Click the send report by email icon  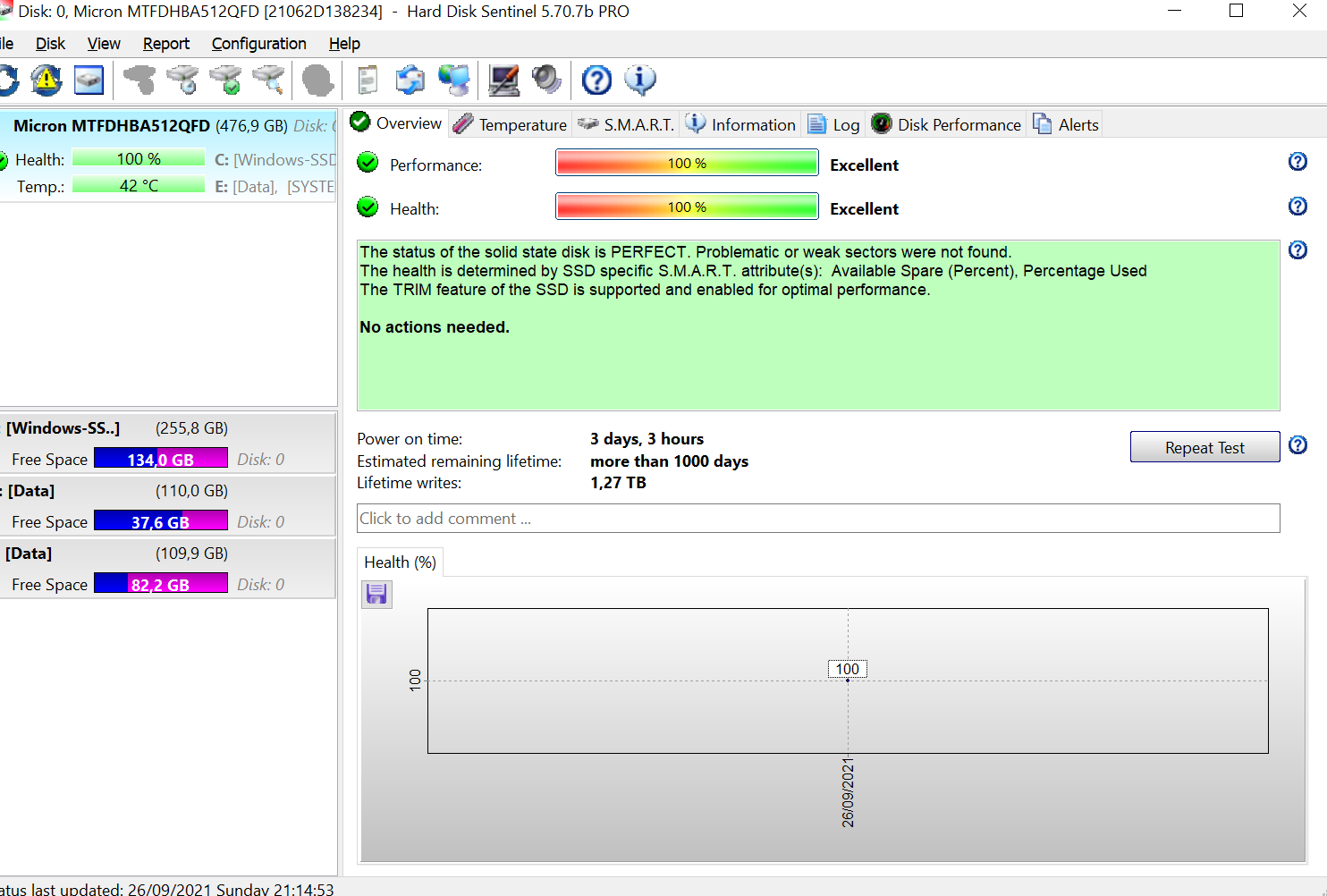[410, 80]
